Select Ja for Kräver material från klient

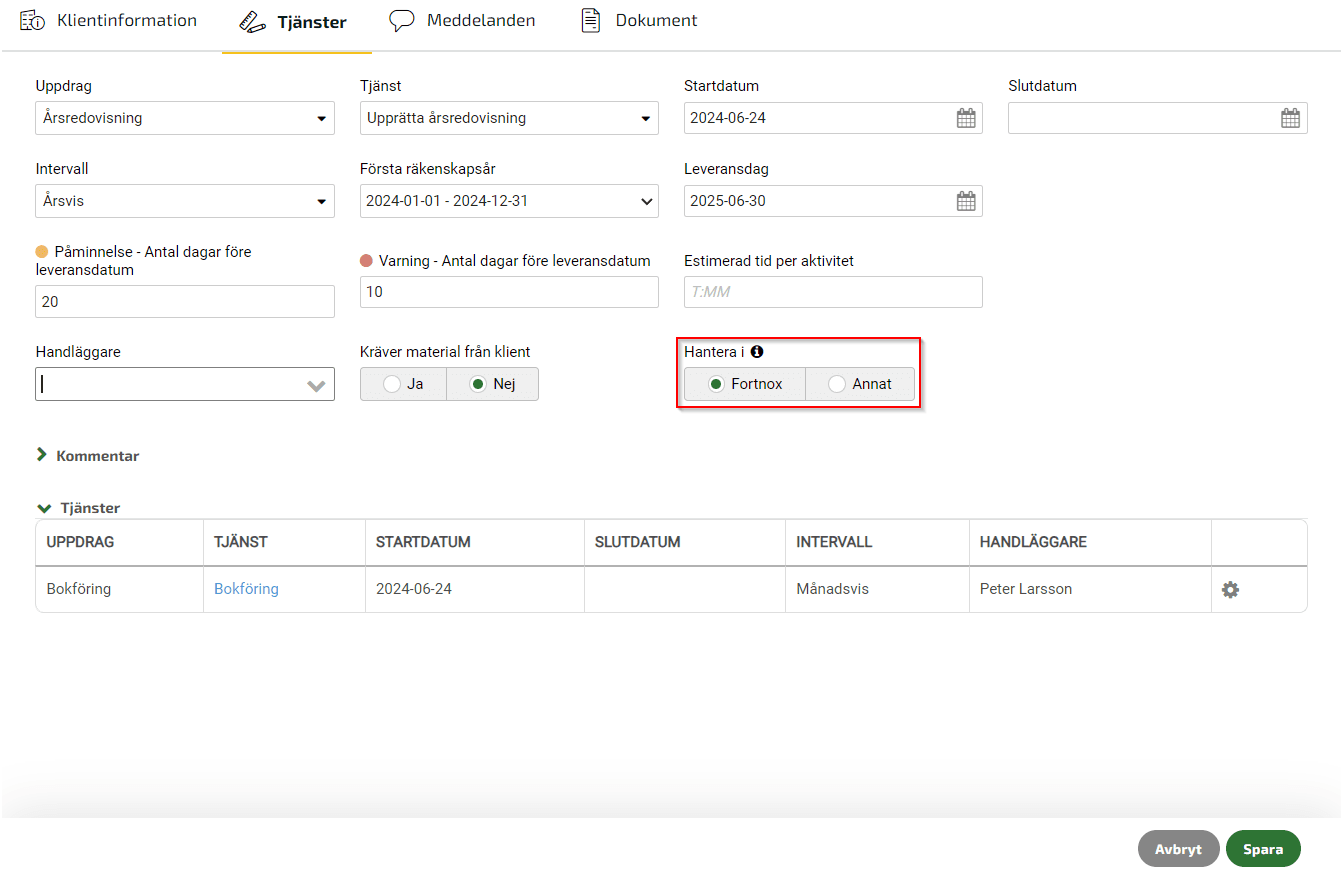[403, 384]
